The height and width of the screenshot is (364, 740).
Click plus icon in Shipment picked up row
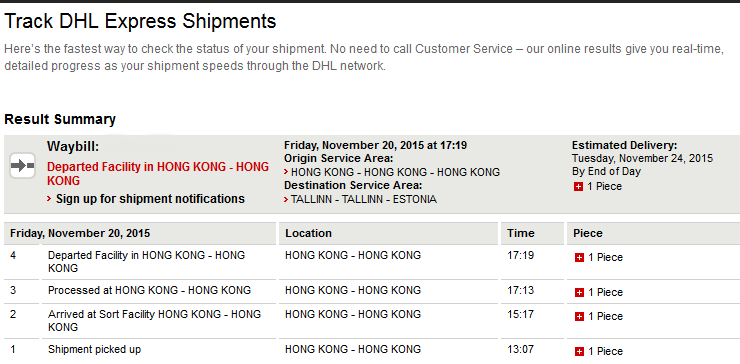click(579, 352)
